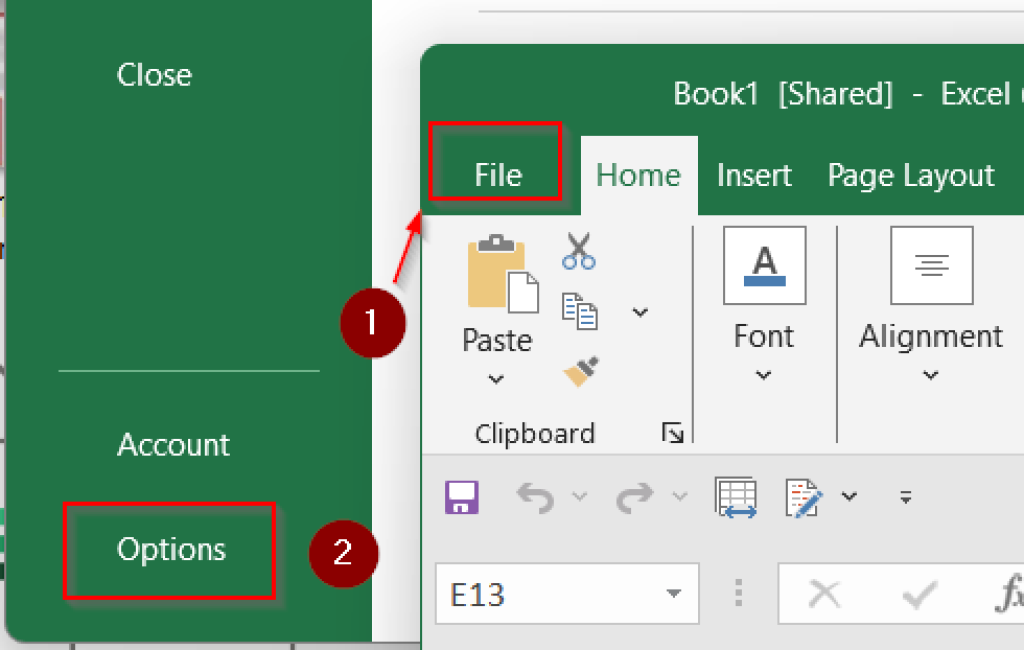Screen dimensions: 1024x650
Task: Copy the selection with the Copy icon
Action: point(582,311)
